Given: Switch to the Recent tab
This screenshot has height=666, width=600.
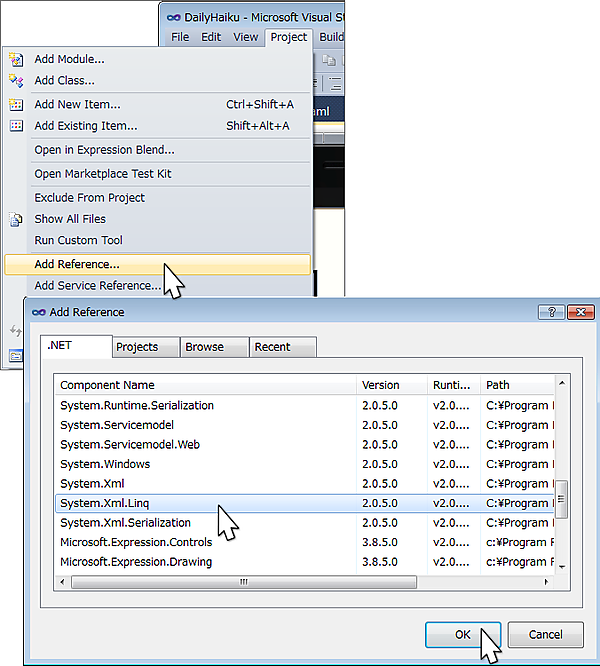Looking at the screenshot, I should pyautogui.click(x=283, y=347).
